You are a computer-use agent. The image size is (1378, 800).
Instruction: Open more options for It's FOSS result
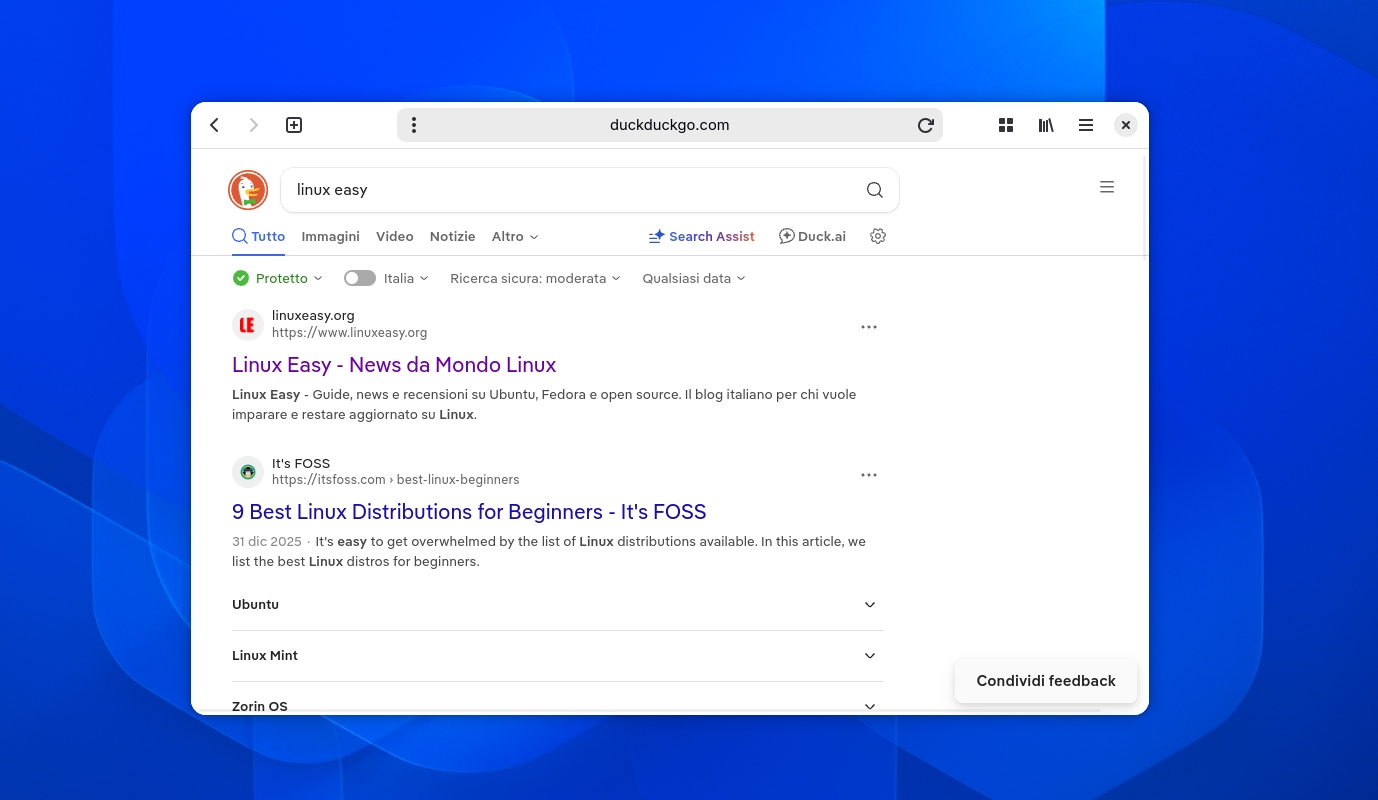click(869, 475)
